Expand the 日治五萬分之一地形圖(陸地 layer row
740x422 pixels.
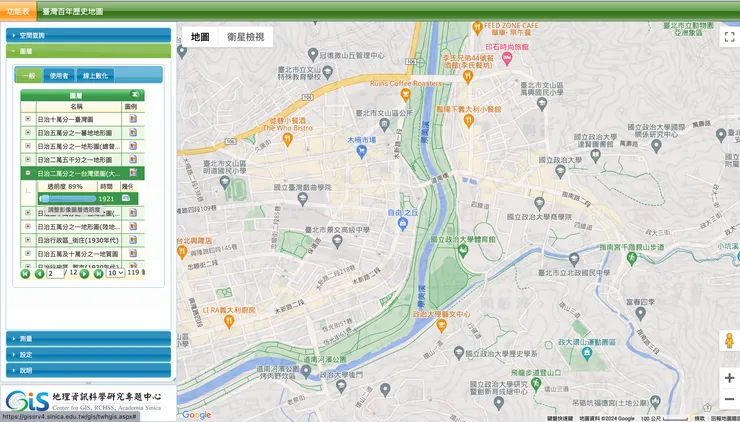(x=28, y=227)
